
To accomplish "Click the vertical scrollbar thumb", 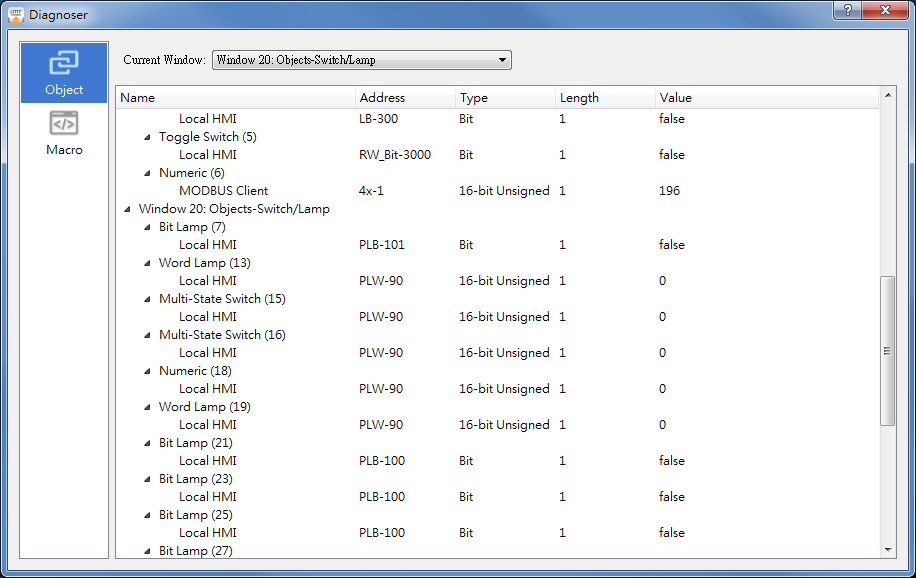I will pyautogui.click(x=888, y=350).
